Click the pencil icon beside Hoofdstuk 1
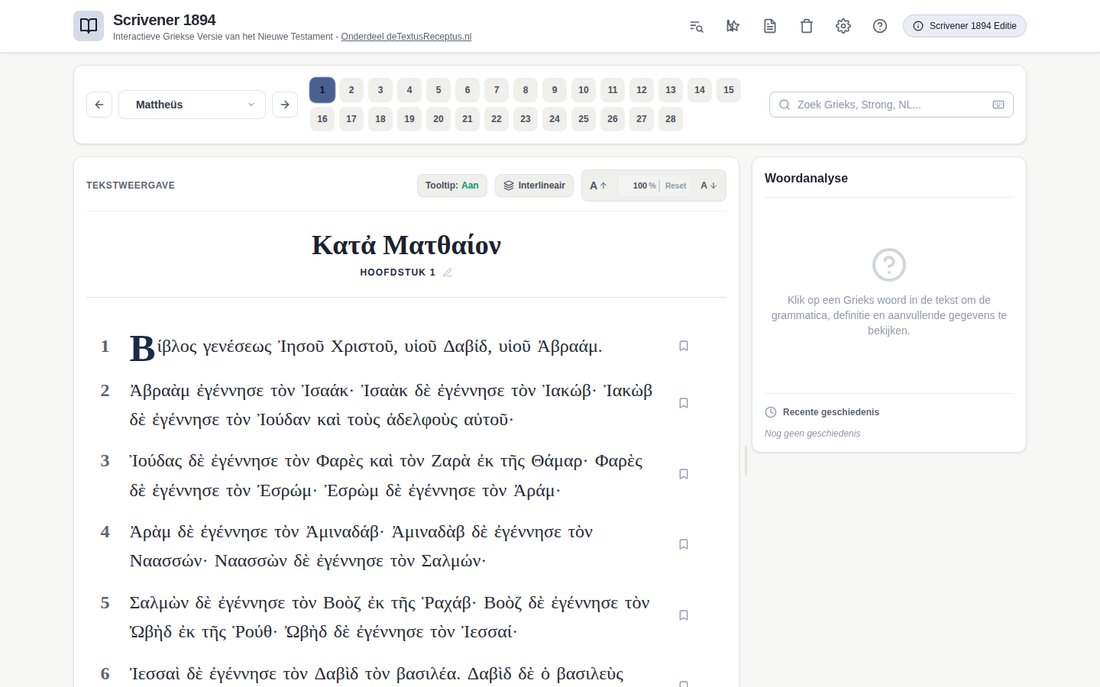This screenshot has width=1100, height=687. tap(448, 272)
